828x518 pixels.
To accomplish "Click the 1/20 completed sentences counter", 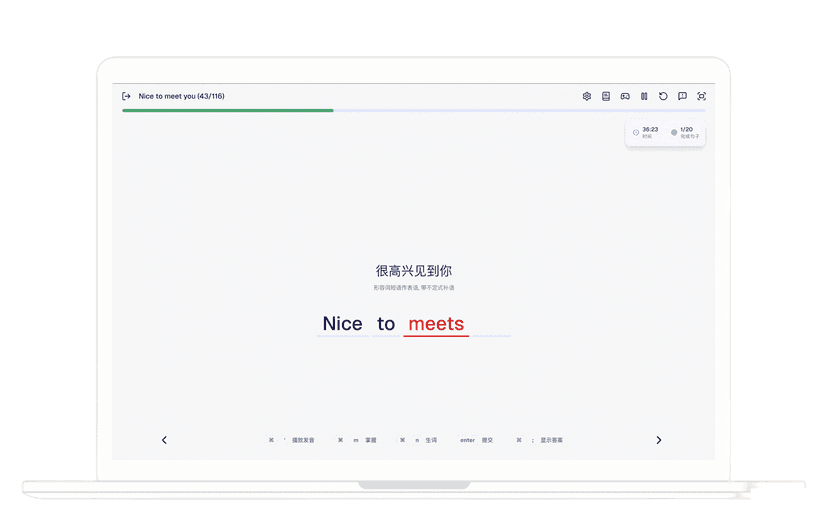I will click(x=686, y=132).
